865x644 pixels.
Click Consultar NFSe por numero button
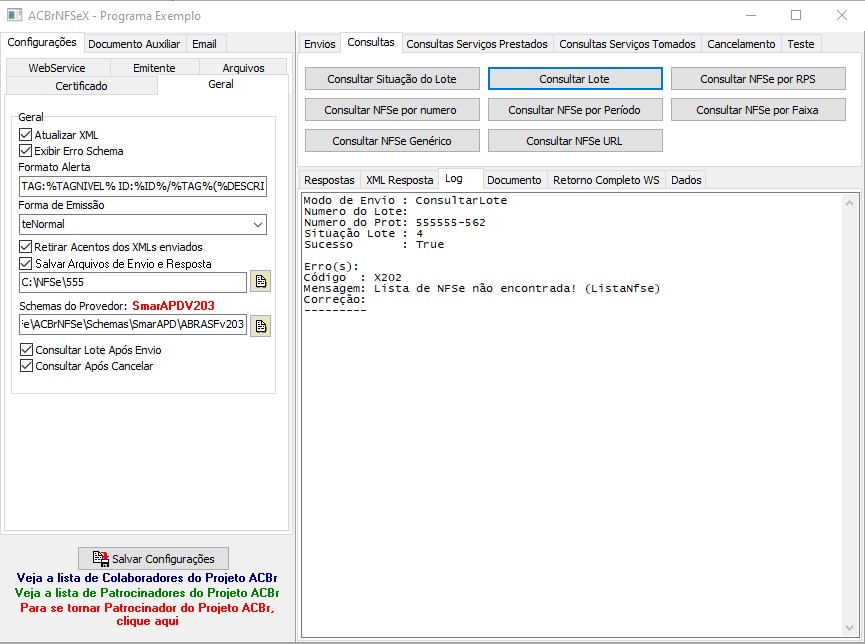click(x=392, y=110)
